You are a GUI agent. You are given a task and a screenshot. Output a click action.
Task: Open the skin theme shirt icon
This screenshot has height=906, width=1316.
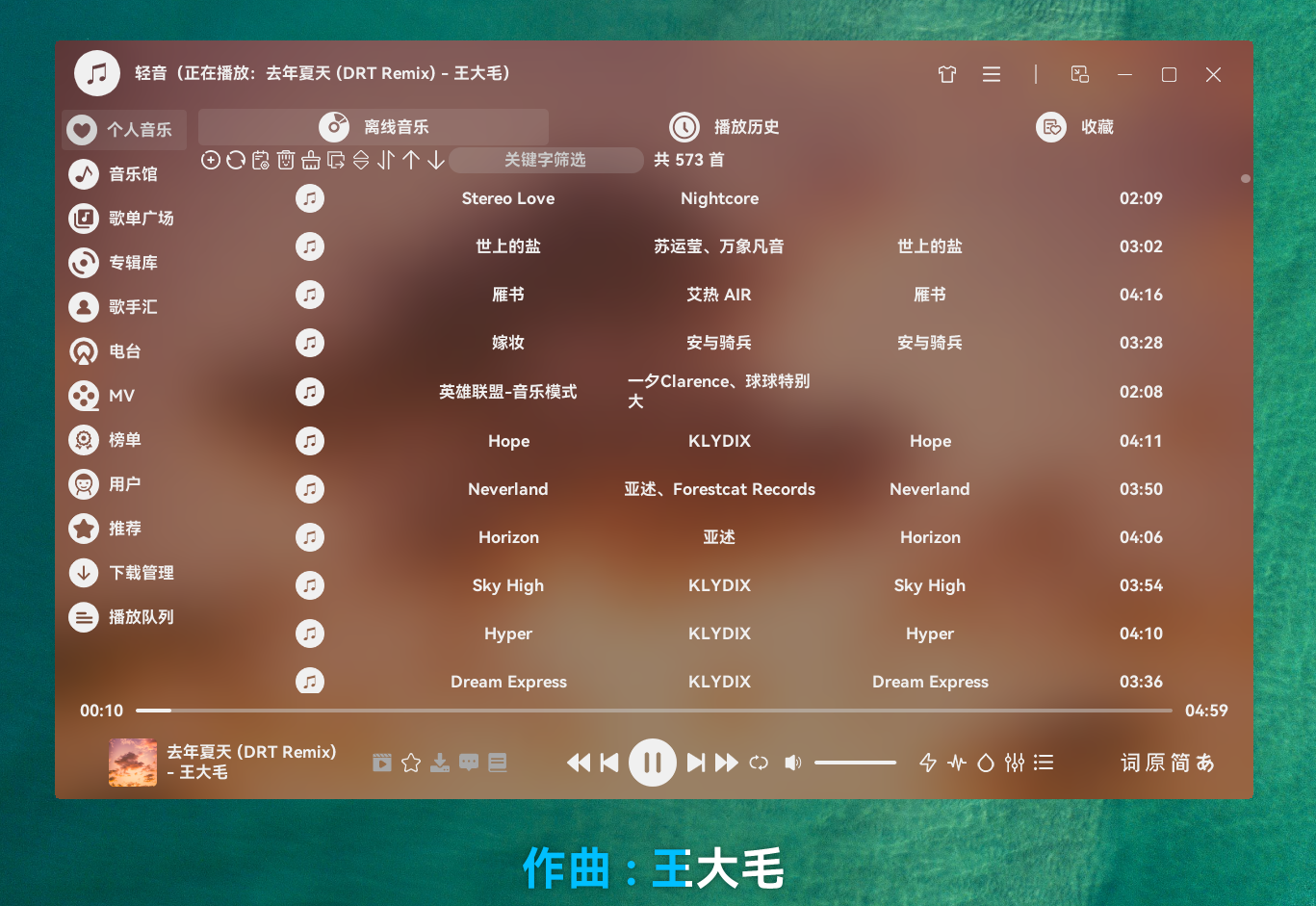(x=947, y=74)
